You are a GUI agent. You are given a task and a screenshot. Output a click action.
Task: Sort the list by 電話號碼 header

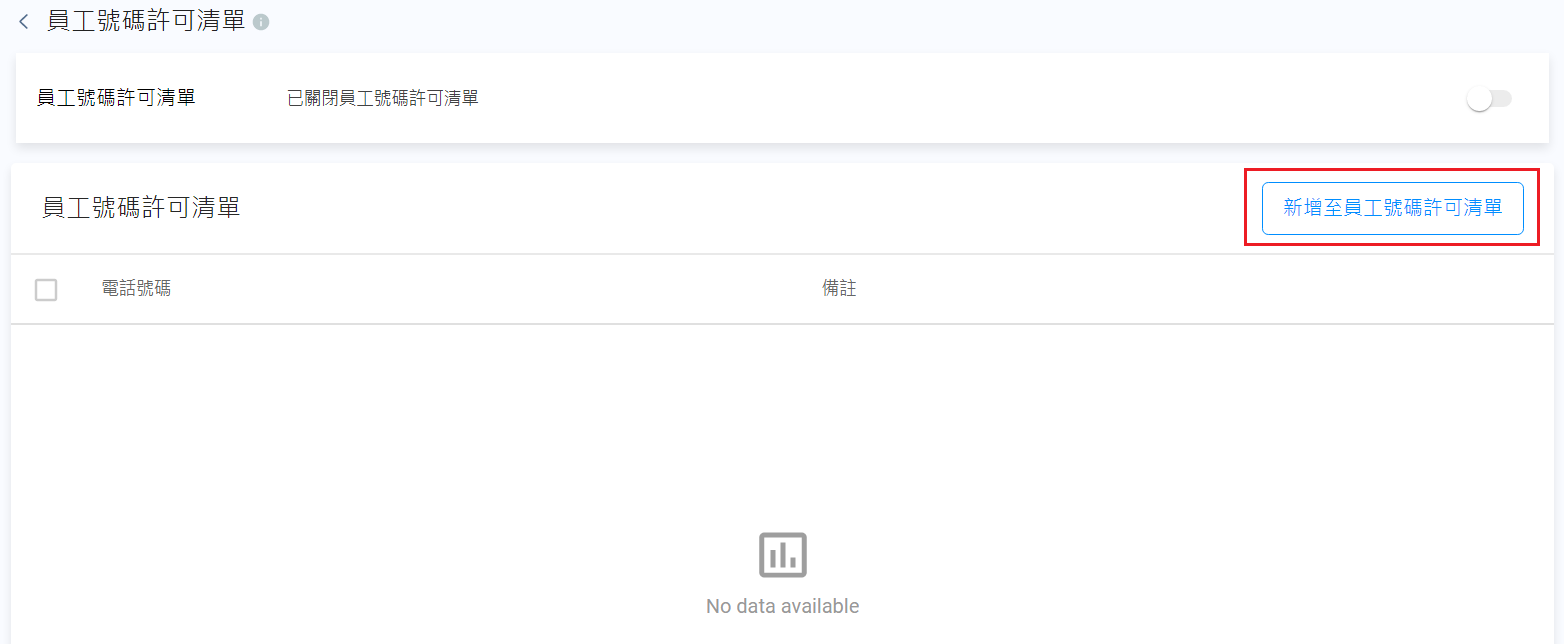tap(136, 289)
